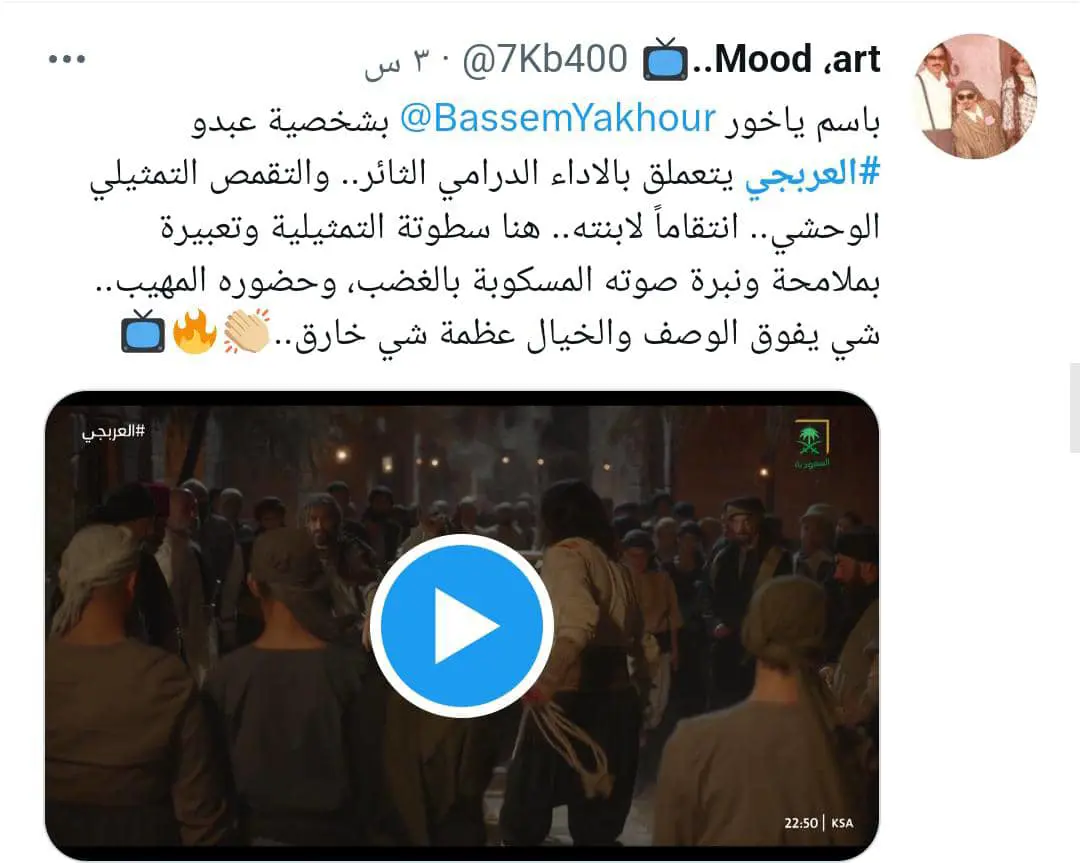Click the page scrollbar on the right edge
This screenshot has height=863, width=1080.
point(1074,408)
